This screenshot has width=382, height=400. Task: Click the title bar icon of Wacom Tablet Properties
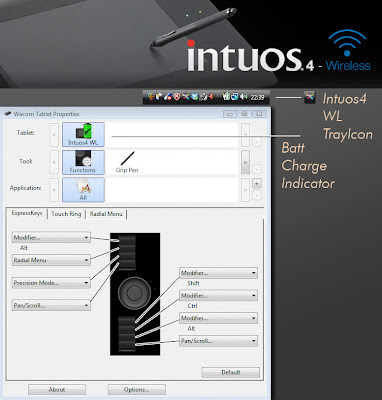7,114
